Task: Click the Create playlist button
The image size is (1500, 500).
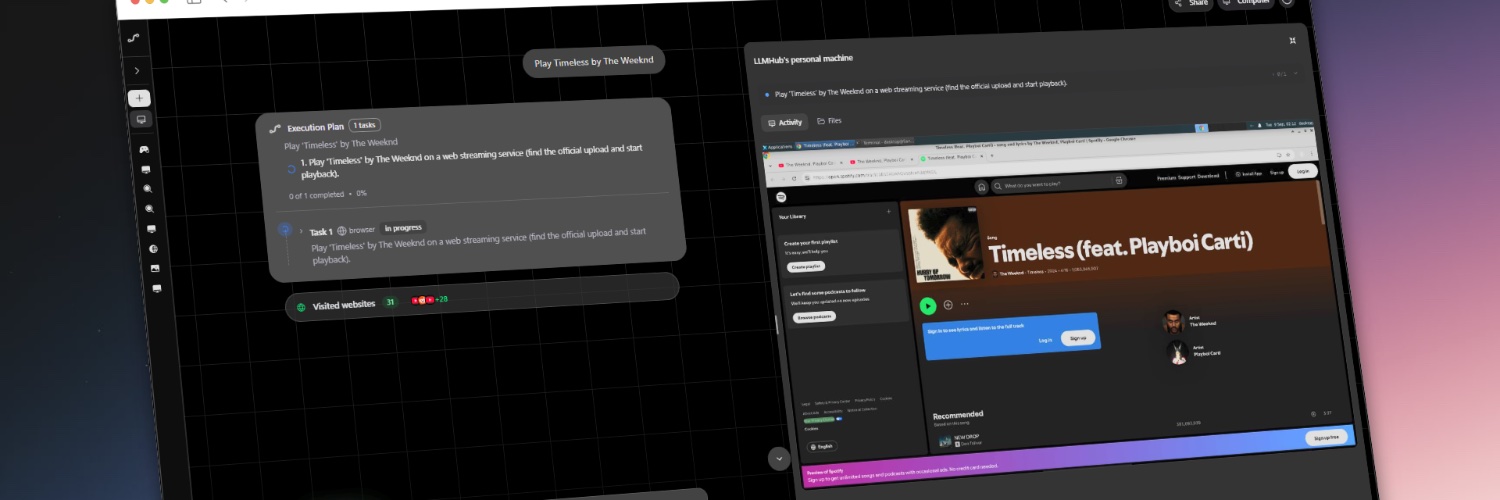Action: pos(806,267)
